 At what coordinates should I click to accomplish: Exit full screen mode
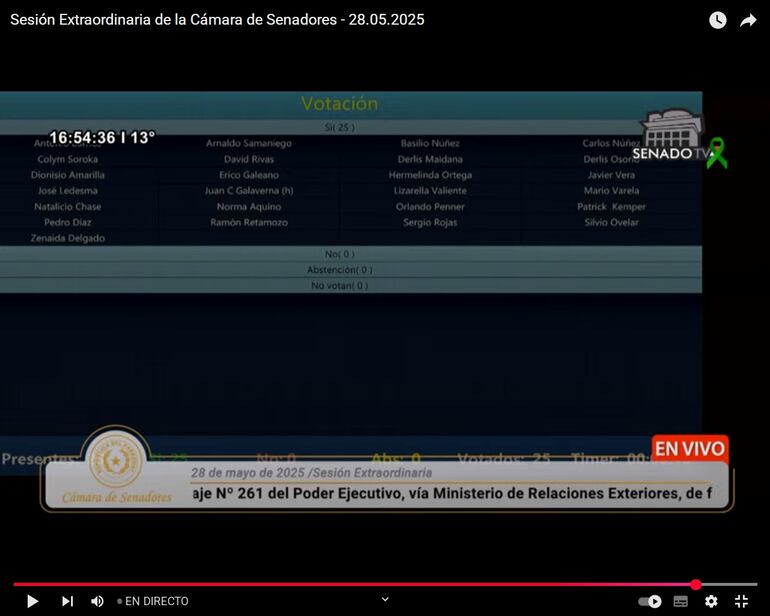741,601
